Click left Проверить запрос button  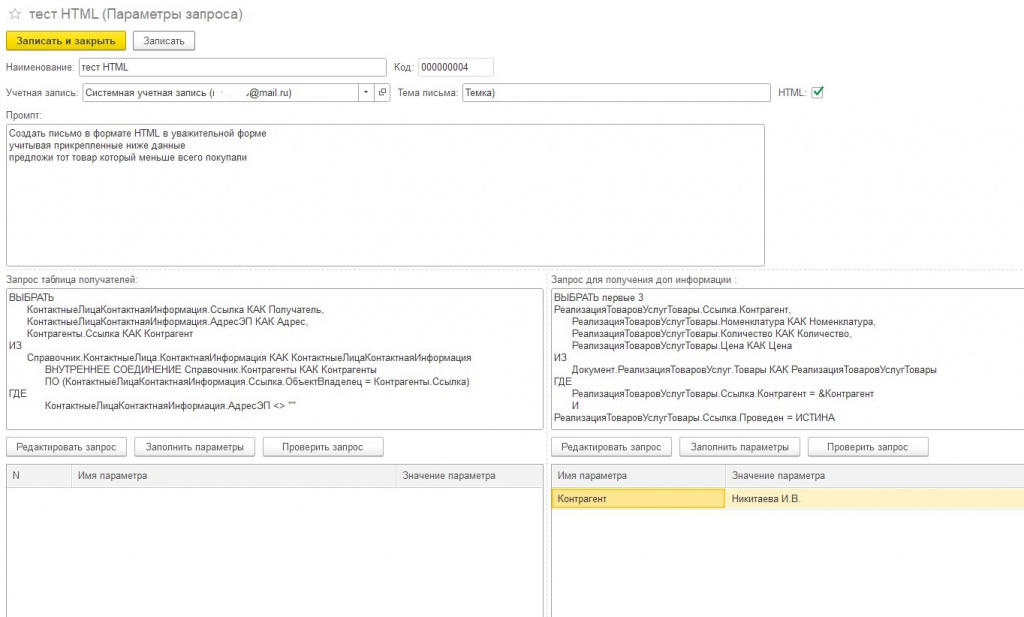pos(323,447)
